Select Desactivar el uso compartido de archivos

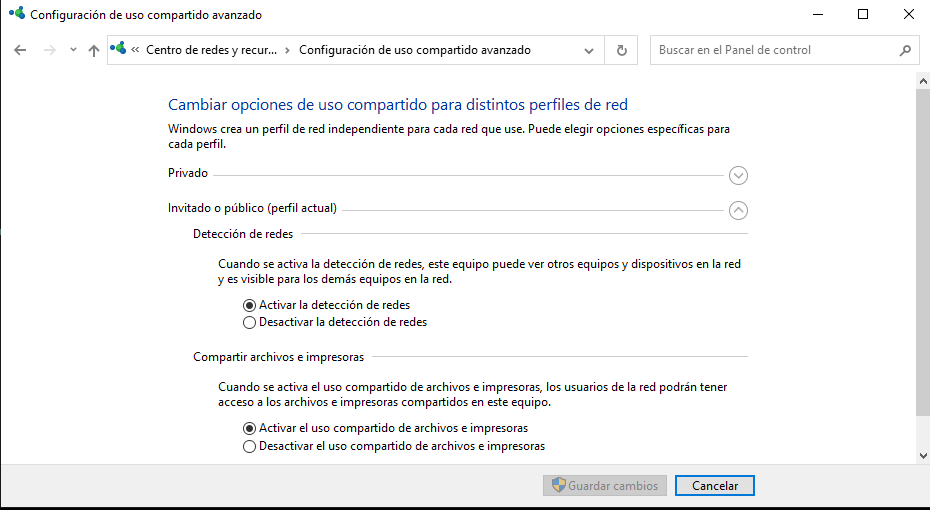pyautogui.click(x=250, y=447)
